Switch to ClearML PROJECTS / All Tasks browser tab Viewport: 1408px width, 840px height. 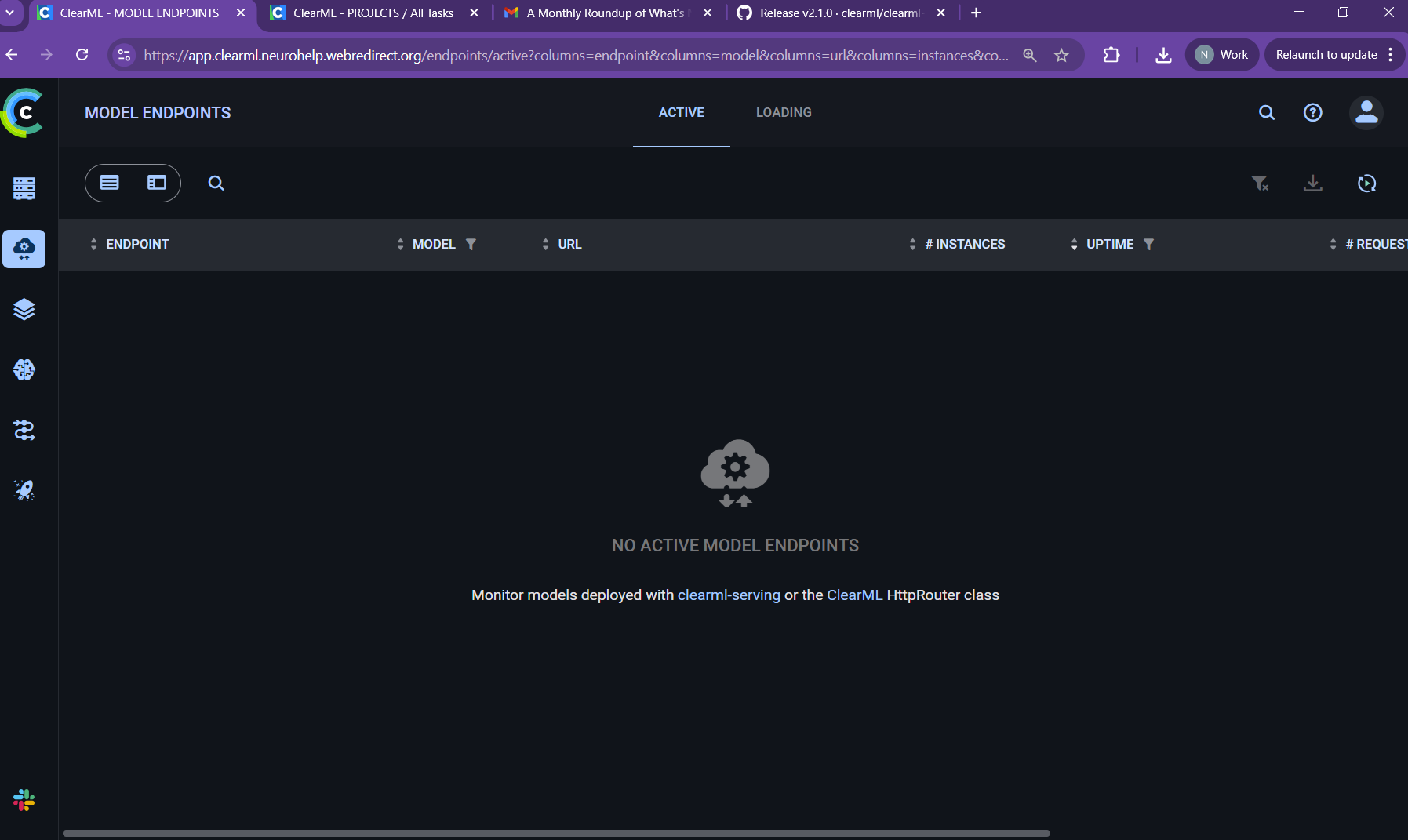(x=373, y=13)
